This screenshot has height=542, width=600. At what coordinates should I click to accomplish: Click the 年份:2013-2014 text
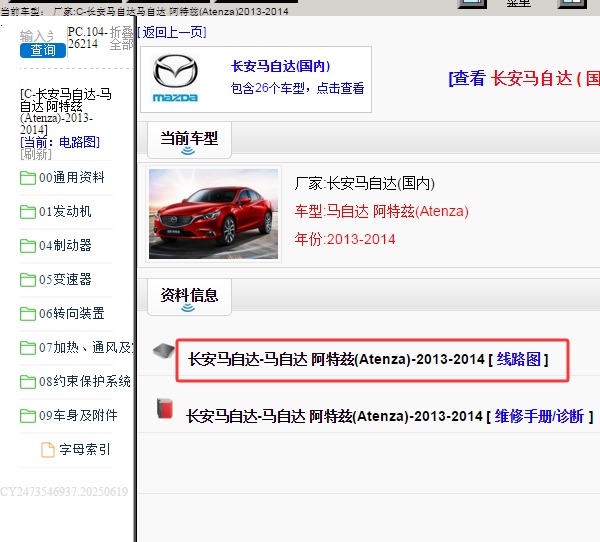[x=345, y=240]
